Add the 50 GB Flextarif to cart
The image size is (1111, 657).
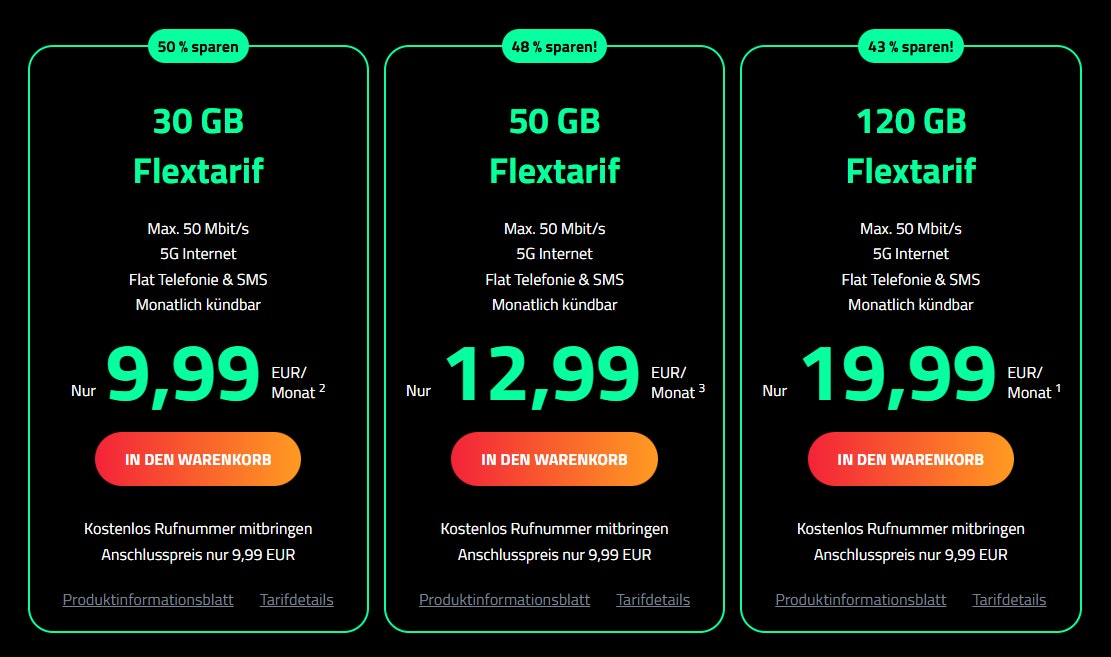click(x=554, y=460)
